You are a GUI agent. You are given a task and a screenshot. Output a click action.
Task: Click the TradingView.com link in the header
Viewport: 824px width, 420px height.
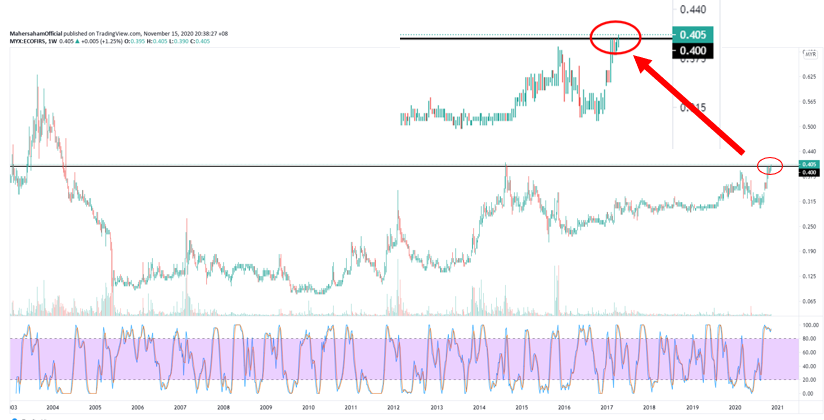118,34
